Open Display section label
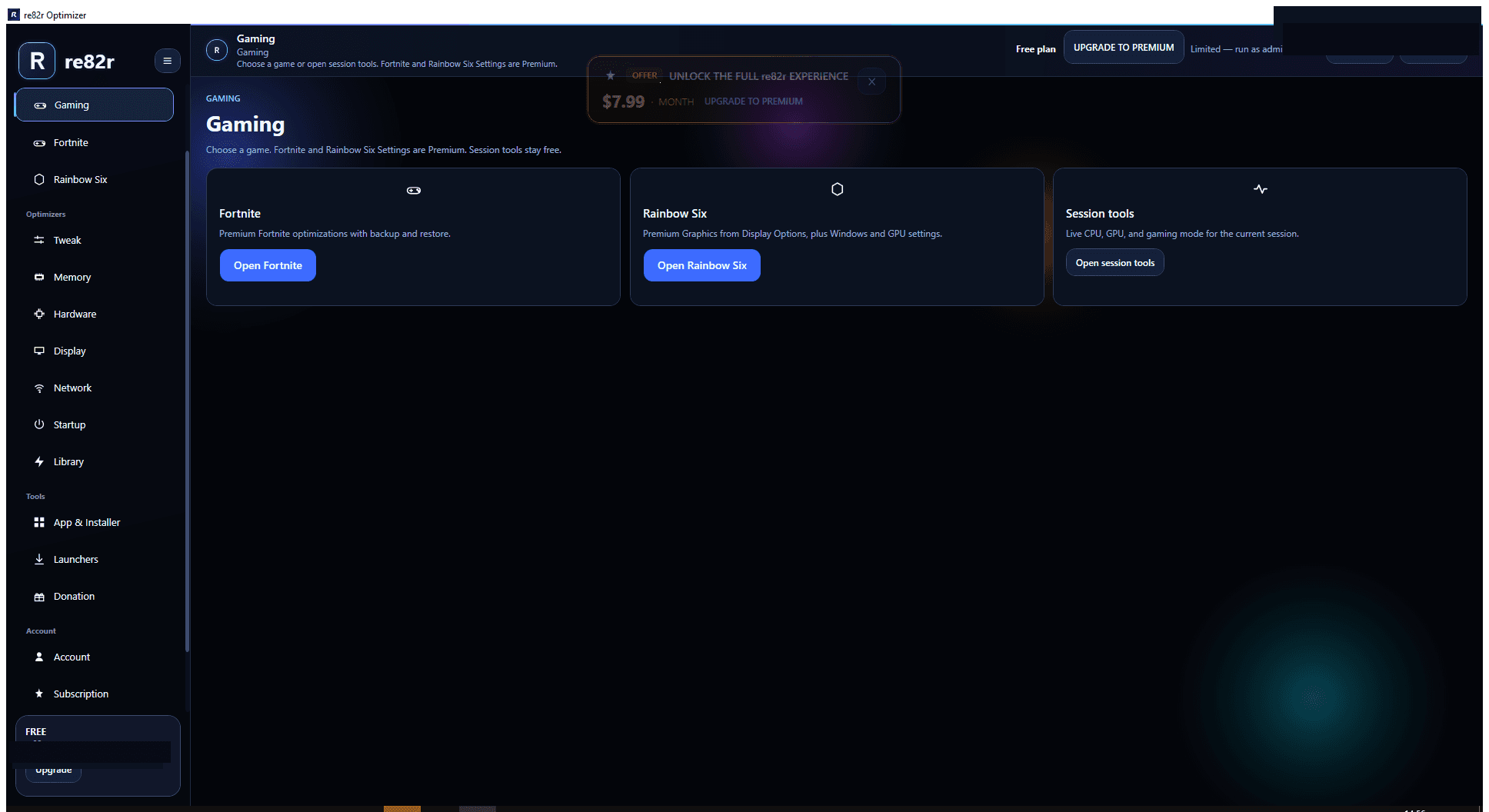 click(x=69, y=351)
